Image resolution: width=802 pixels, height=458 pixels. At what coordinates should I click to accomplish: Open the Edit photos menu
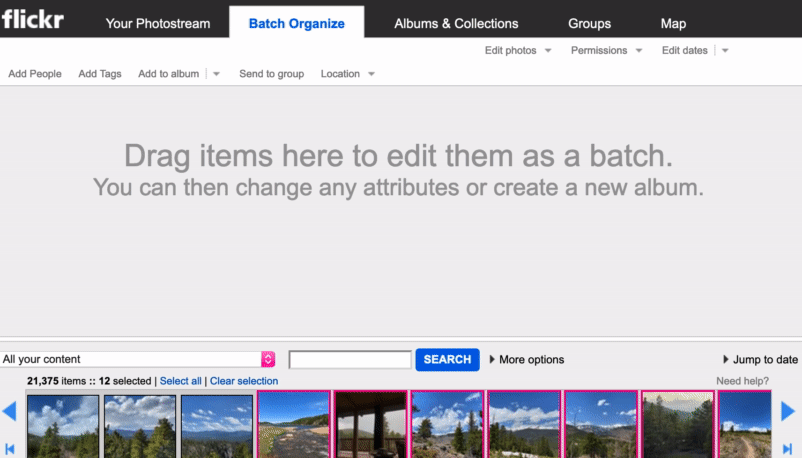coord(510,50)
